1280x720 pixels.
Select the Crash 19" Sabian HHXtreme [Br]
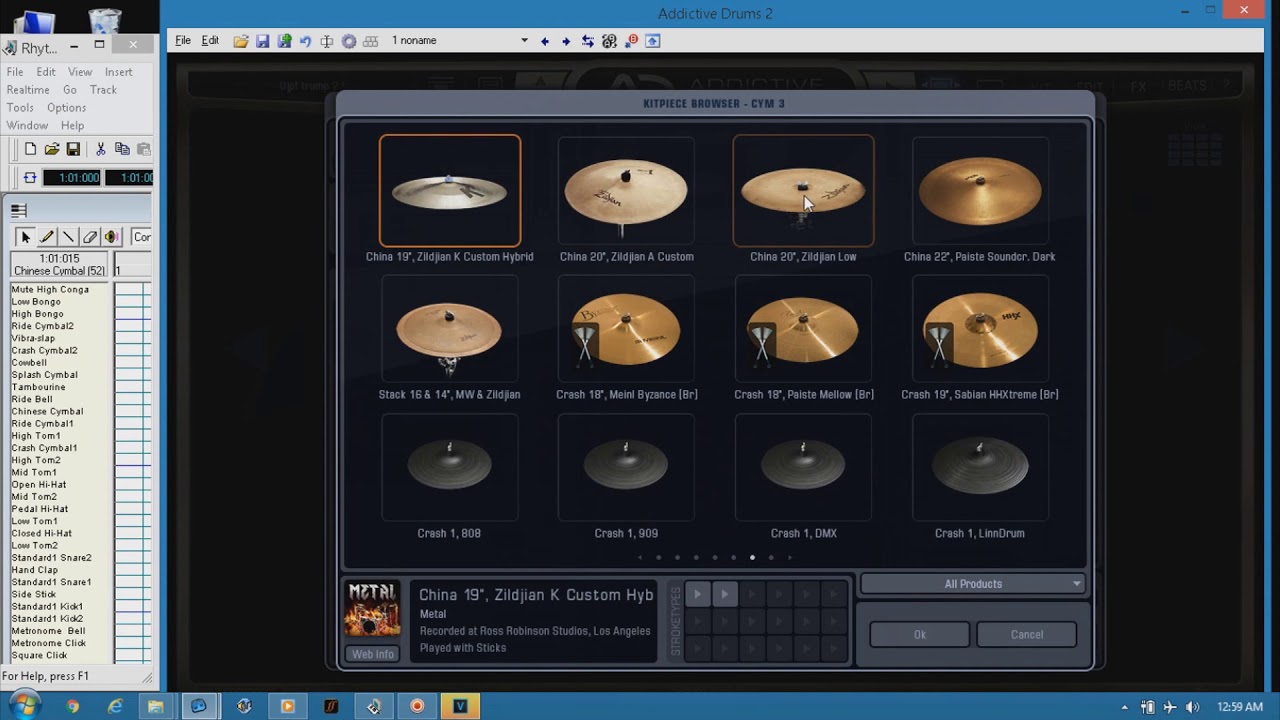pos(980,329)
